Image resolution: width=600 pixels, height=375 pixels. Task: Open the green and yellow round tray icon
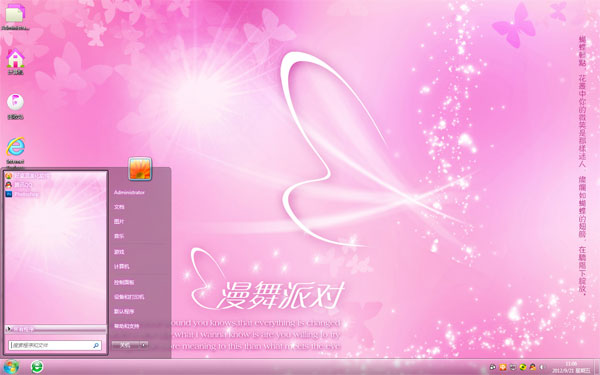tap(523, 367)
